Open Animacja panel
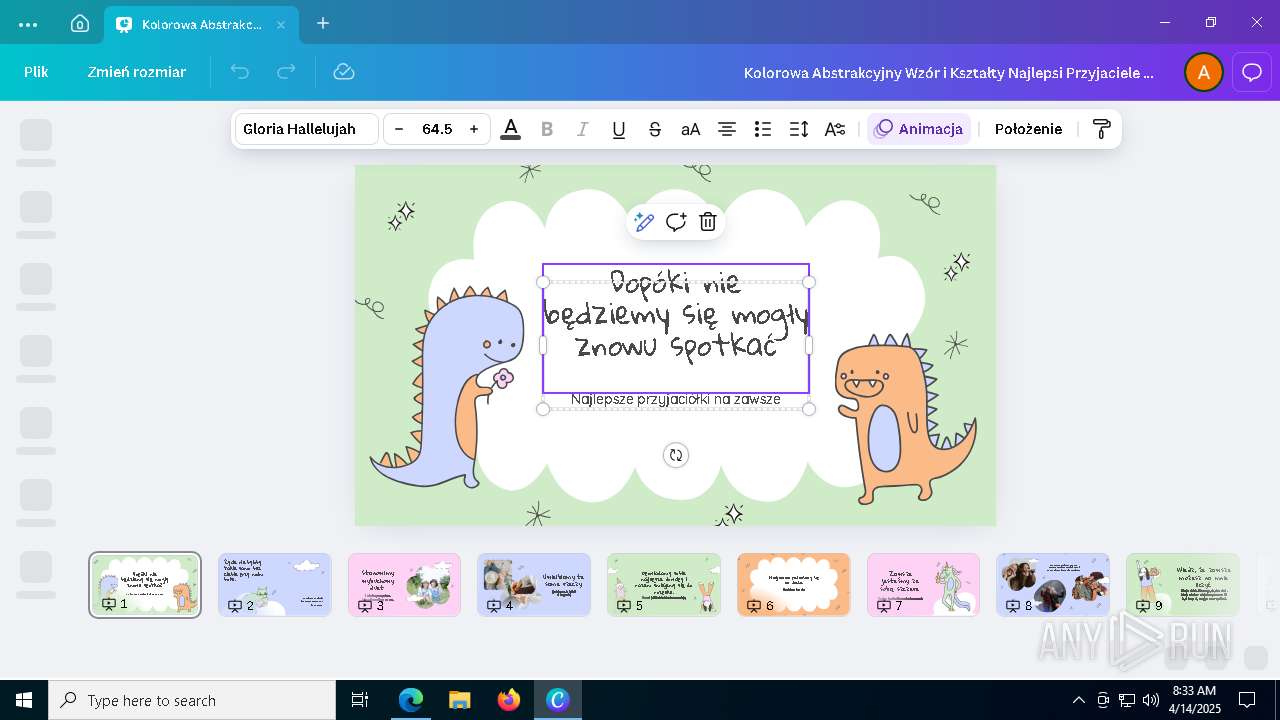Image resolution: width=1280 pixels, height=720 pixels. coord(919,129)
